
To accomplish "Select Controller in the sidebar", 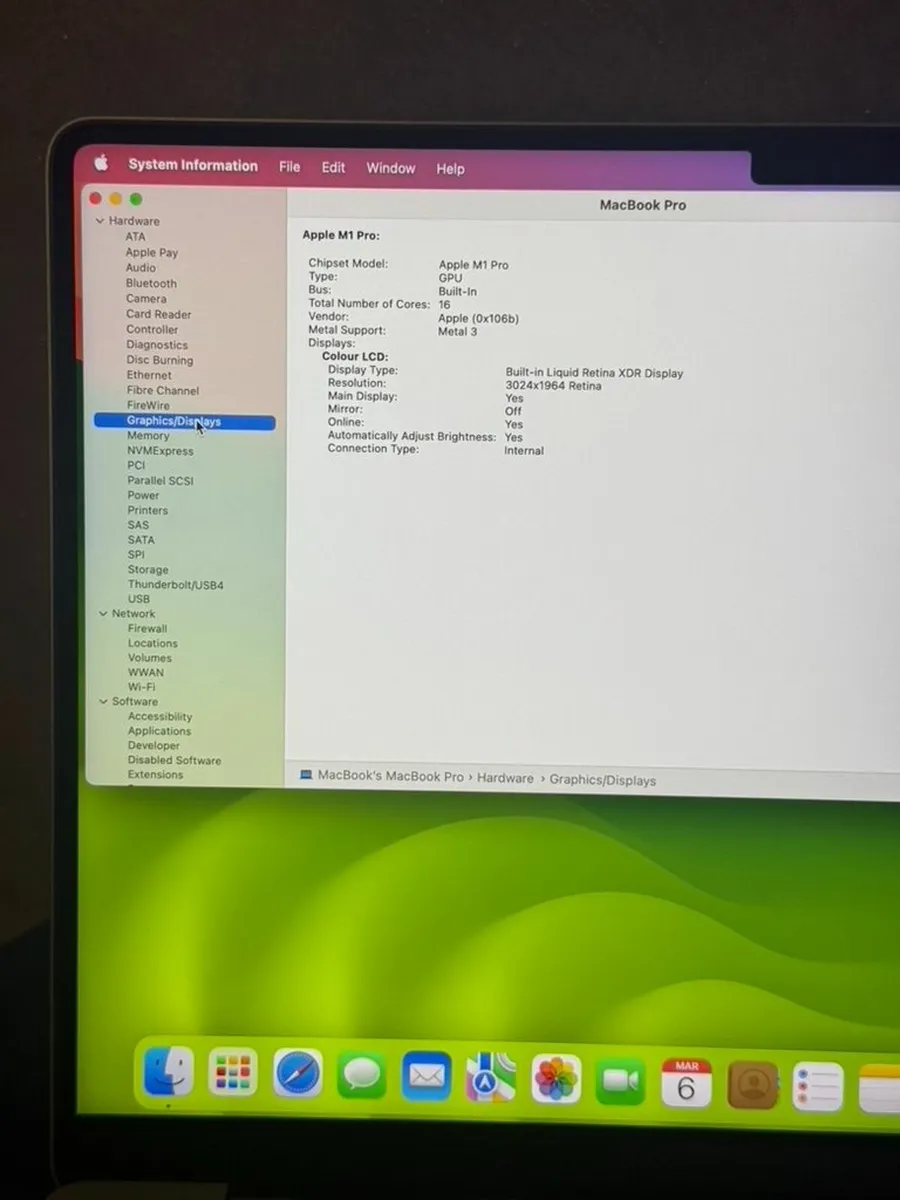I will pyautogui.click(x=152, y=329).
